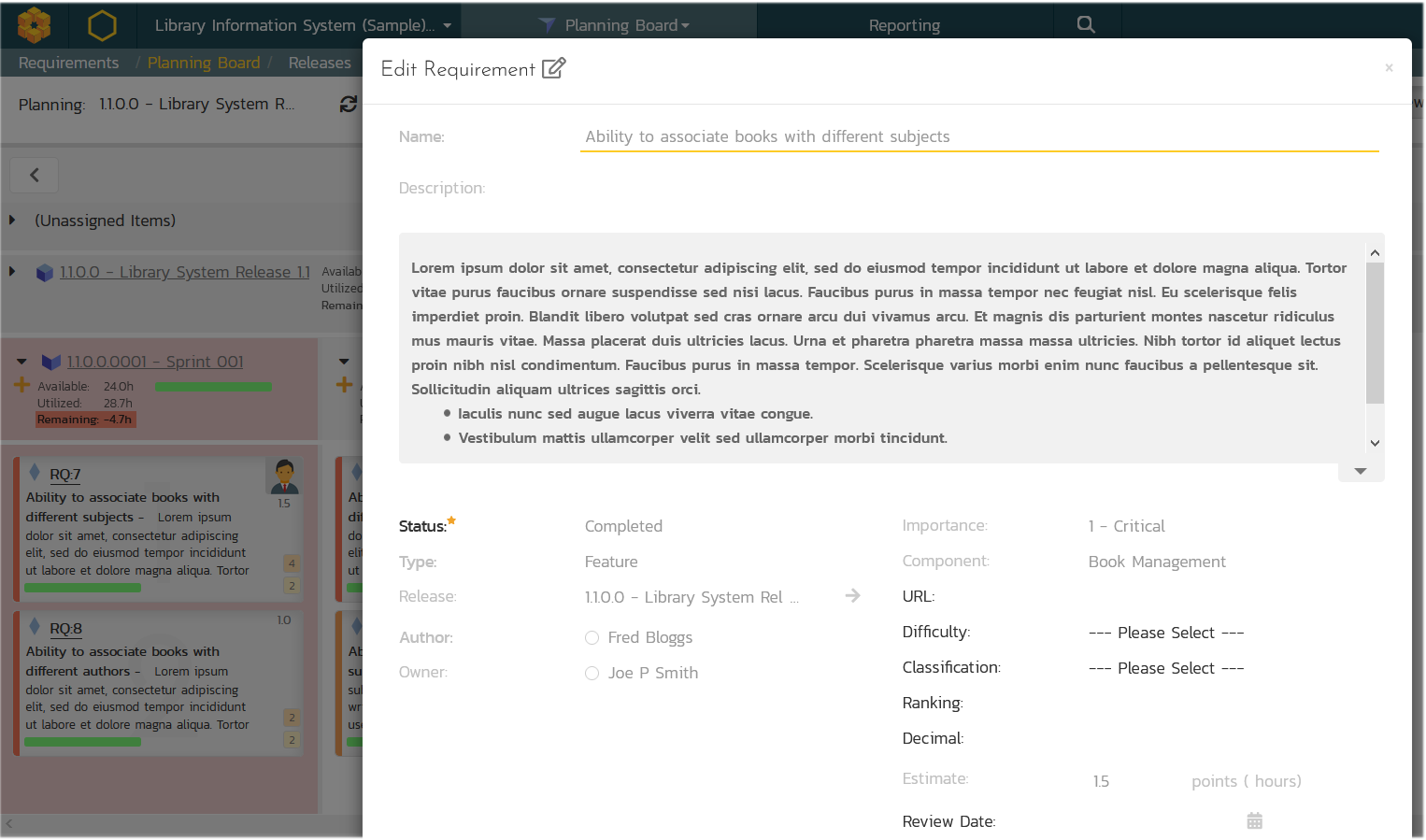Click the arrow icon next to Release field
Screen dimensions: 1426x840
852,596
